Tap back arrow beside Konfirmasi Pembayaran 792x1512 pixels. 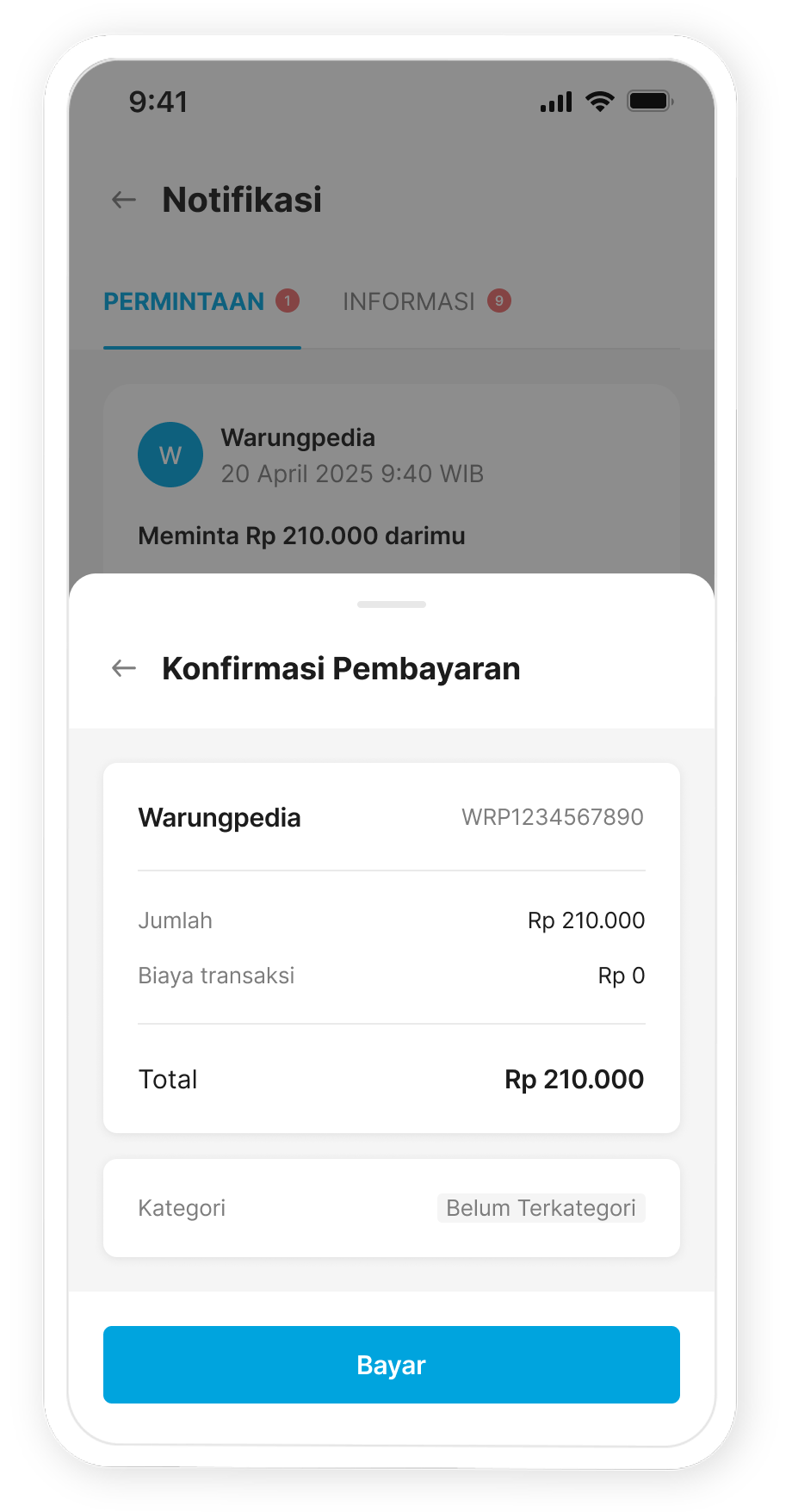click(x=125, y=668)
